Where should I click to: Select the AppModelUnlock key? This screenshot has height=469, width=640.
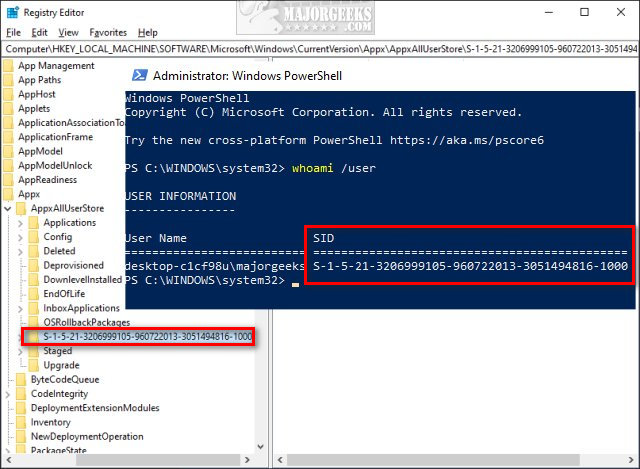(x=55, y=166)
